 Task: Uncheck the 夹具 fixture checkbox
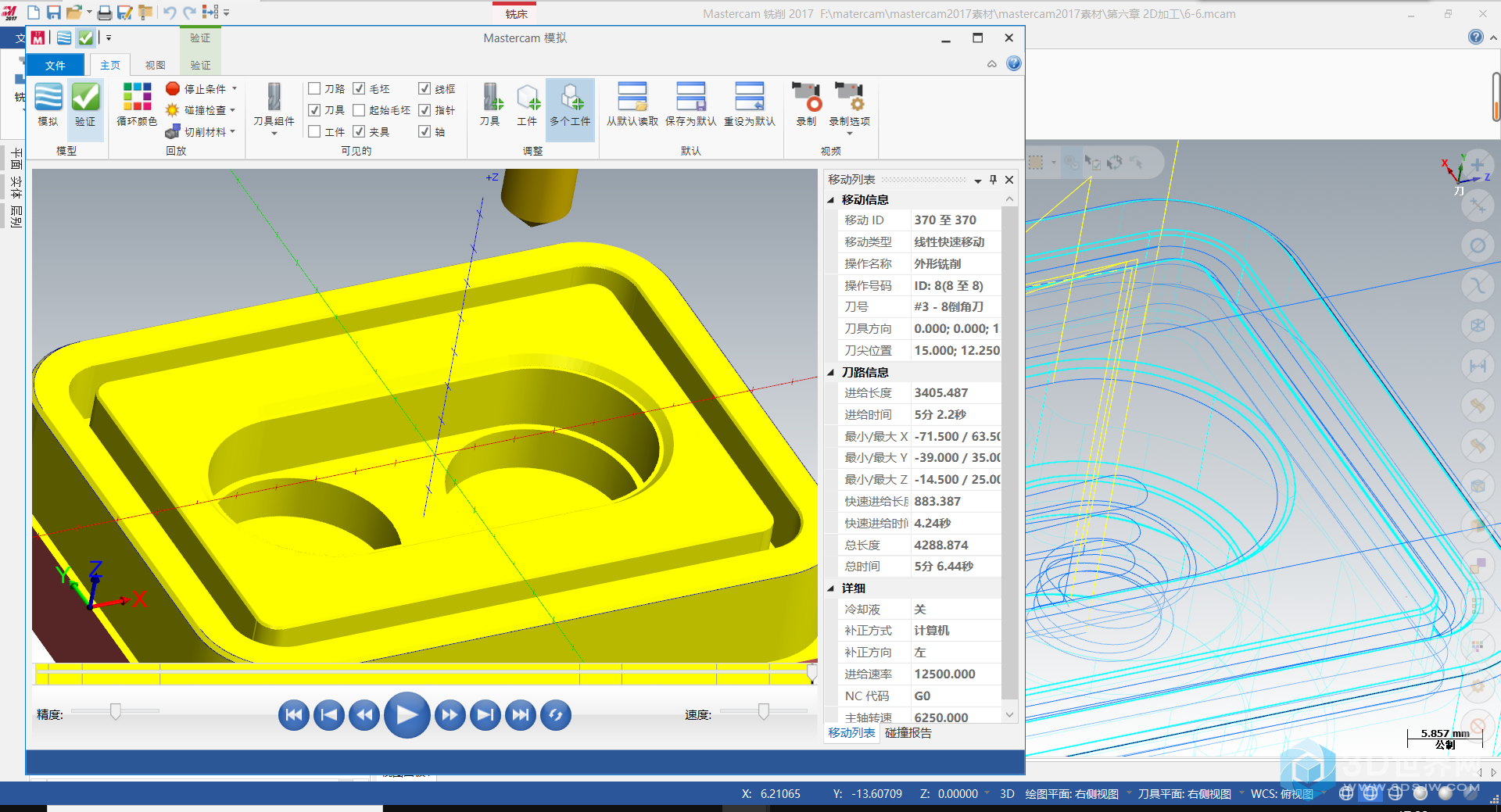(359, 131)
